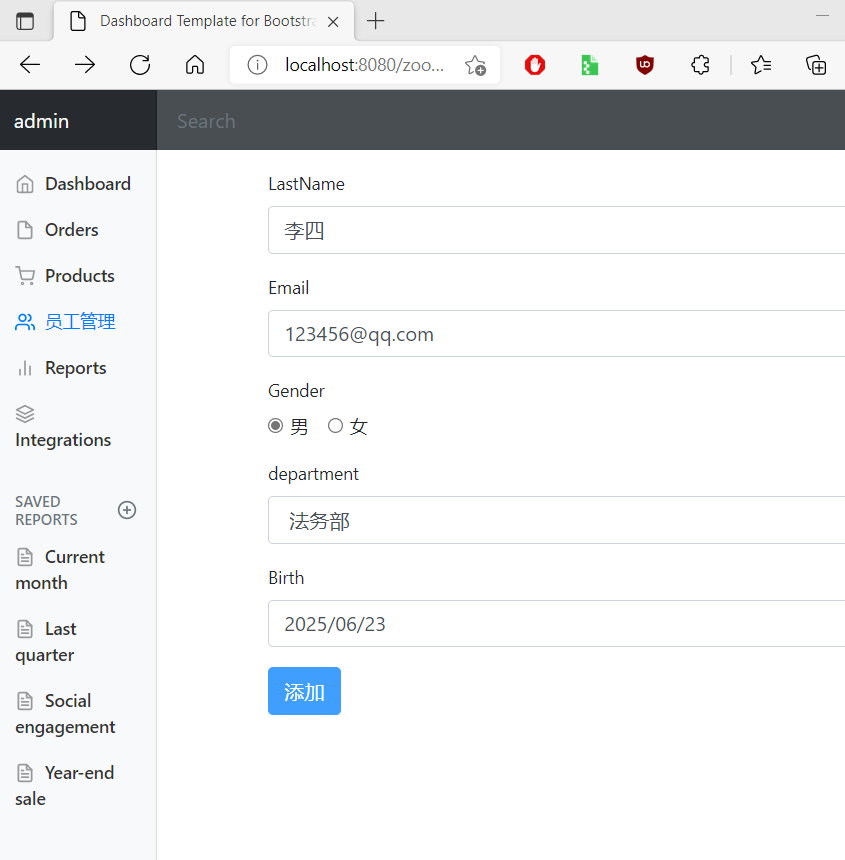
Task: Open a new browser tab
Action: (x=375, y=21)
